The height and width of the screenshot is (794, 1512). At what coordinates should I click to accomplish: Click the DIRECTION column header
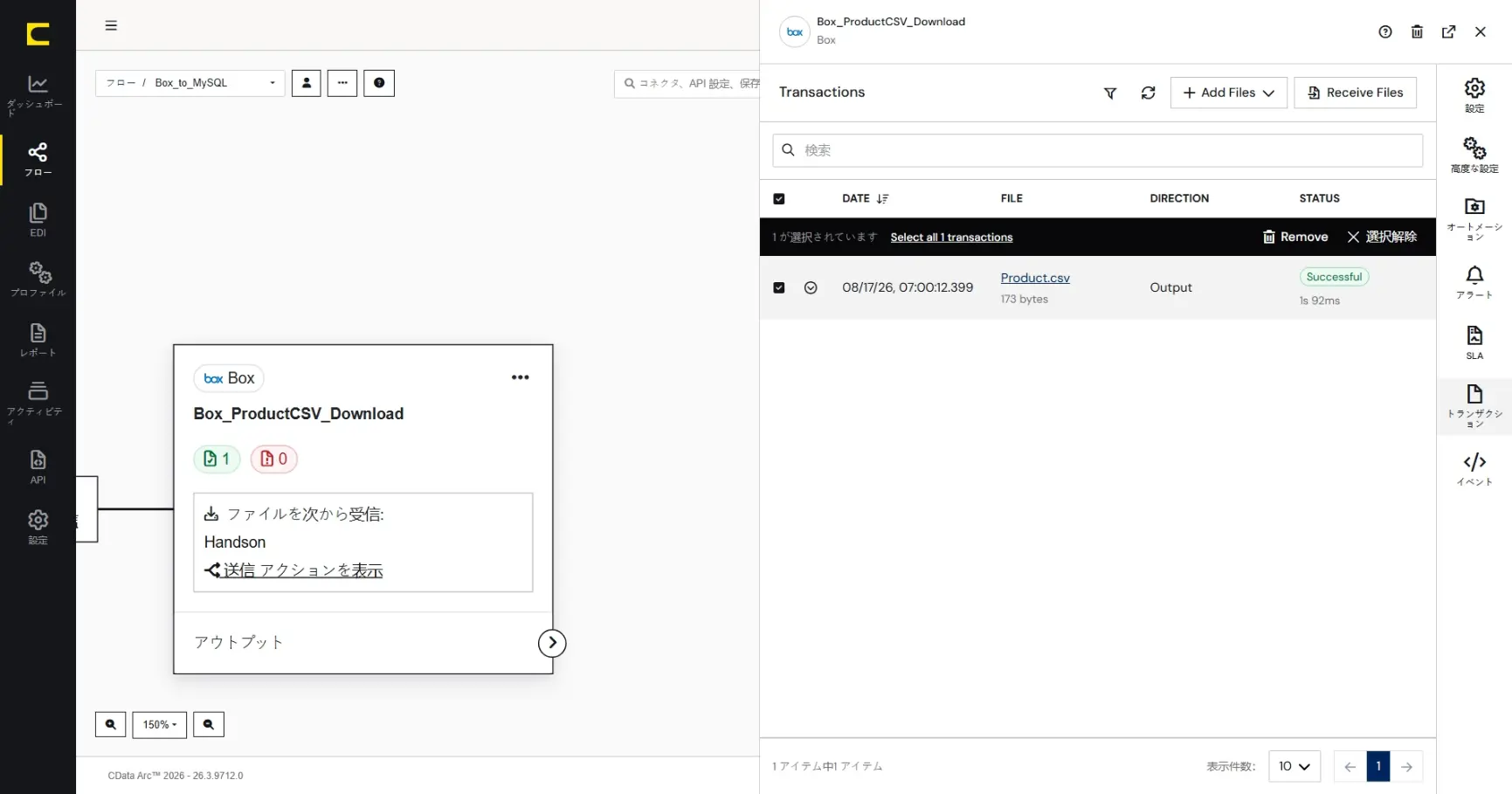(x=1179, y=199)
